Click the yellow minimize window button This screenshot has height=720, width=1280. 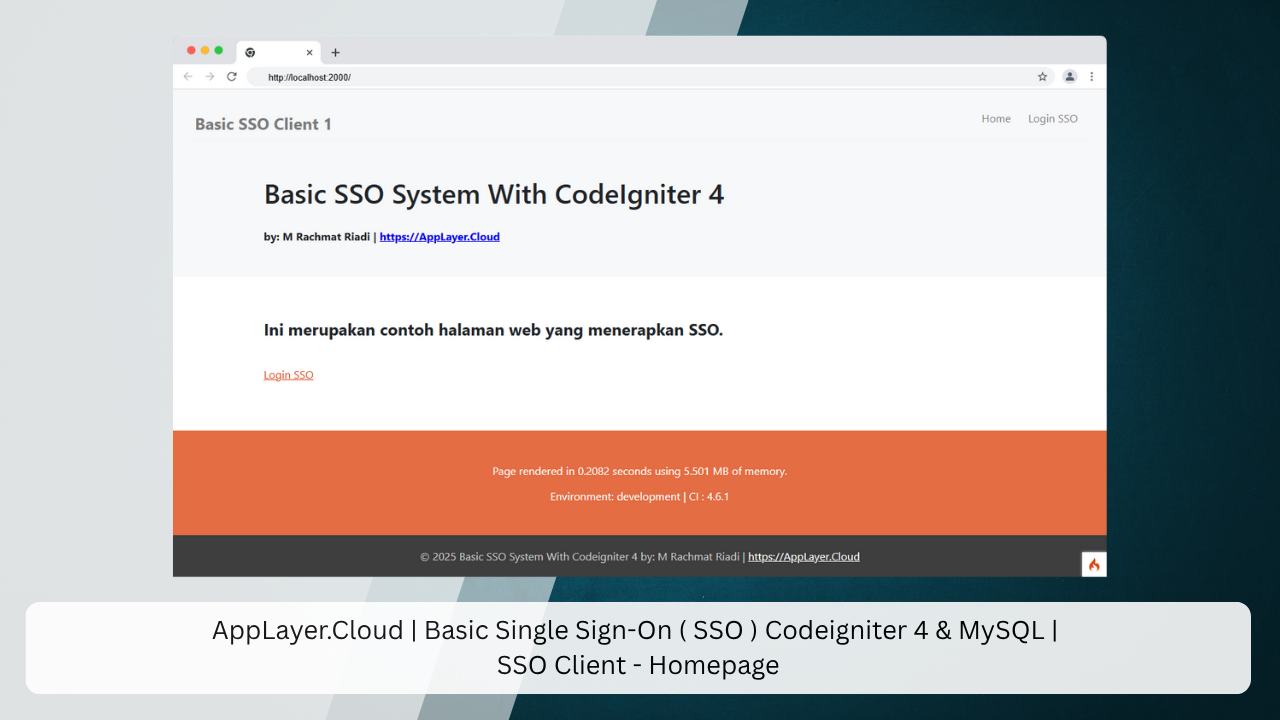click(205, 50)
